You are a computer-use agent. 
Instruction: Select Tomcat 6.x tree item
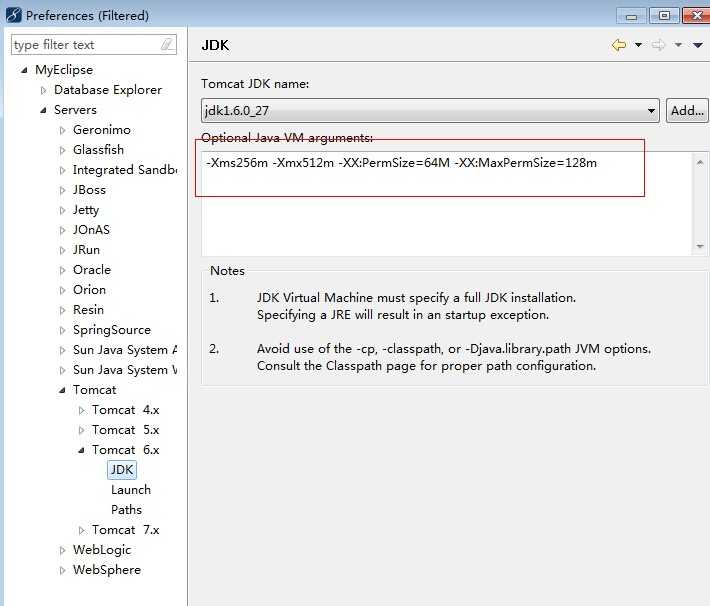(125, 449)
